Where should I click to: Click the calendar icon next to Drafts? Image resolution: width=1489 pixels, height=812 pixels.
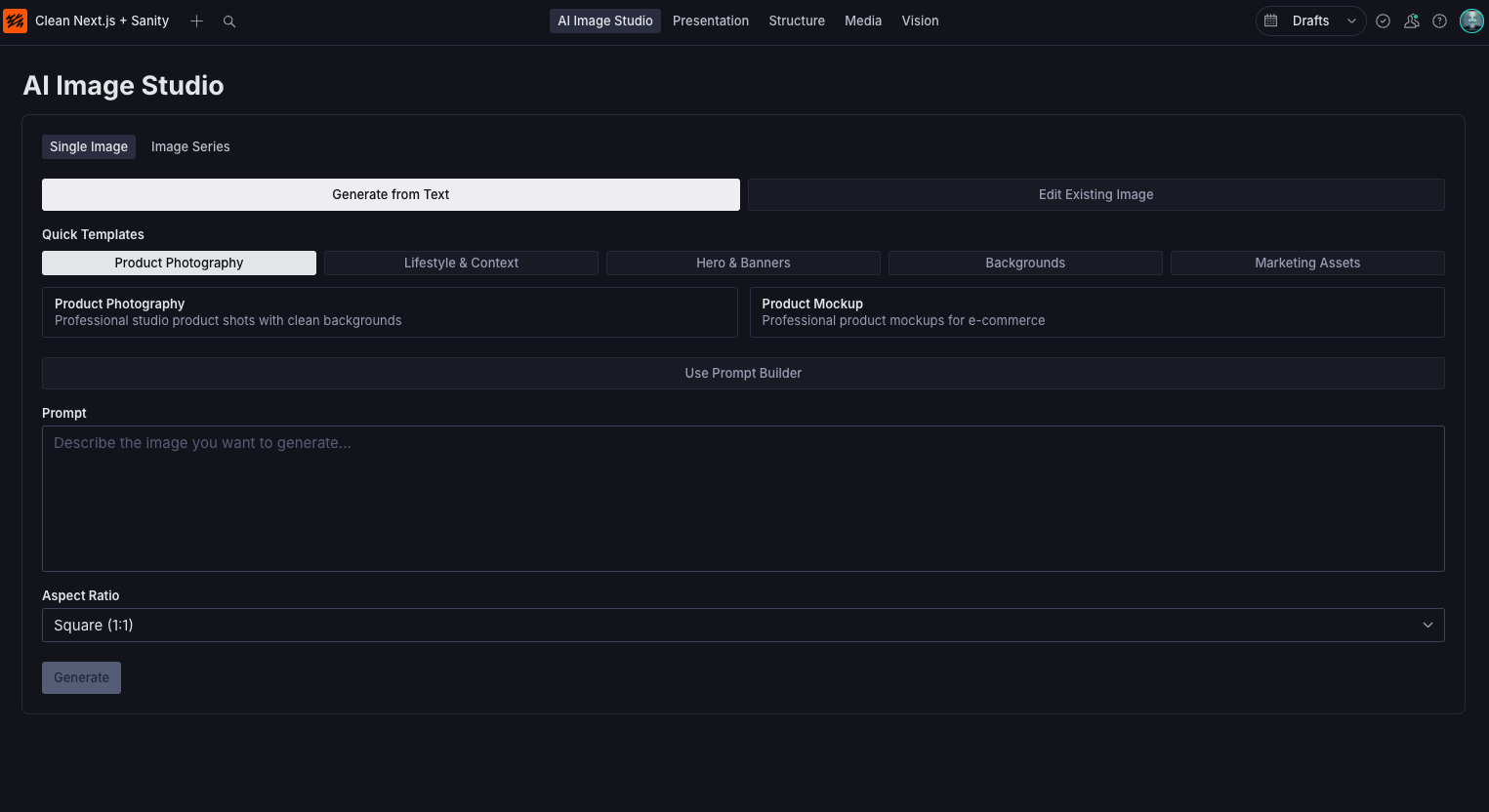coord(1271,20)
